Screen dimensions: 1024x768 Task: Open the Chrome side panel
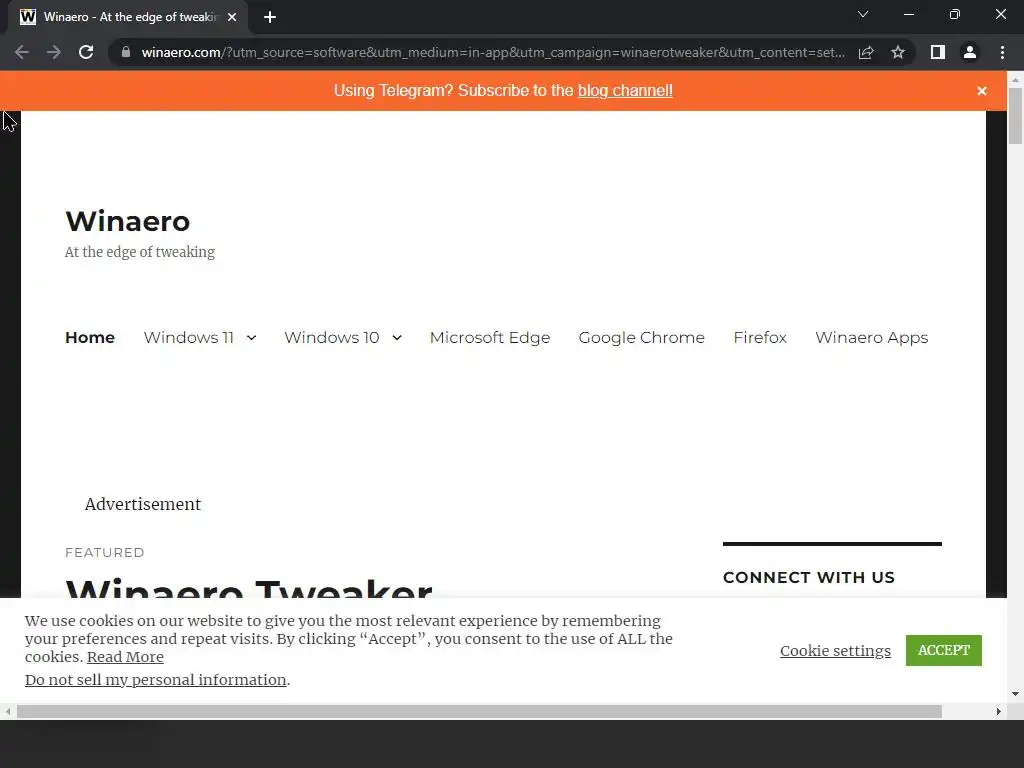pyautogui.click(x=938, y=52)
